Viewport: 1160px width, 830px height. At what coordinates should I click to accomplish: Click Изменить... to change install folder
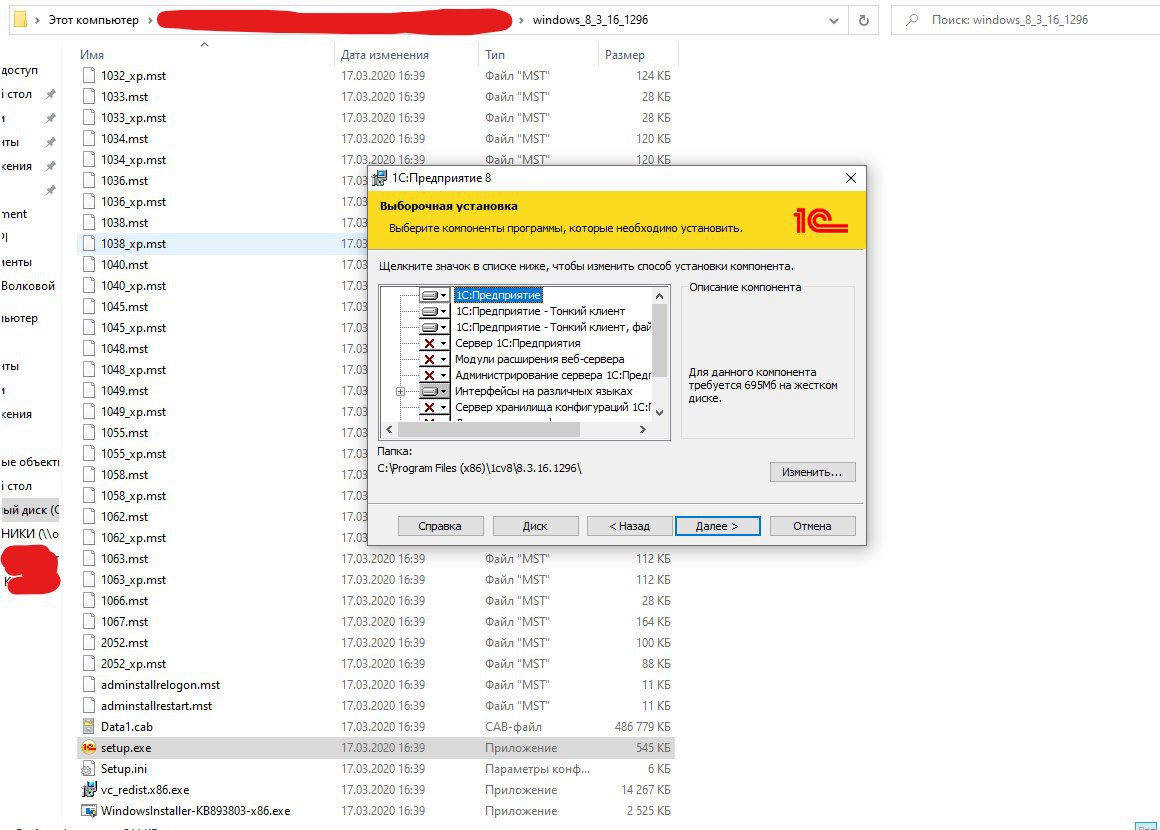[x=812, y=472]
